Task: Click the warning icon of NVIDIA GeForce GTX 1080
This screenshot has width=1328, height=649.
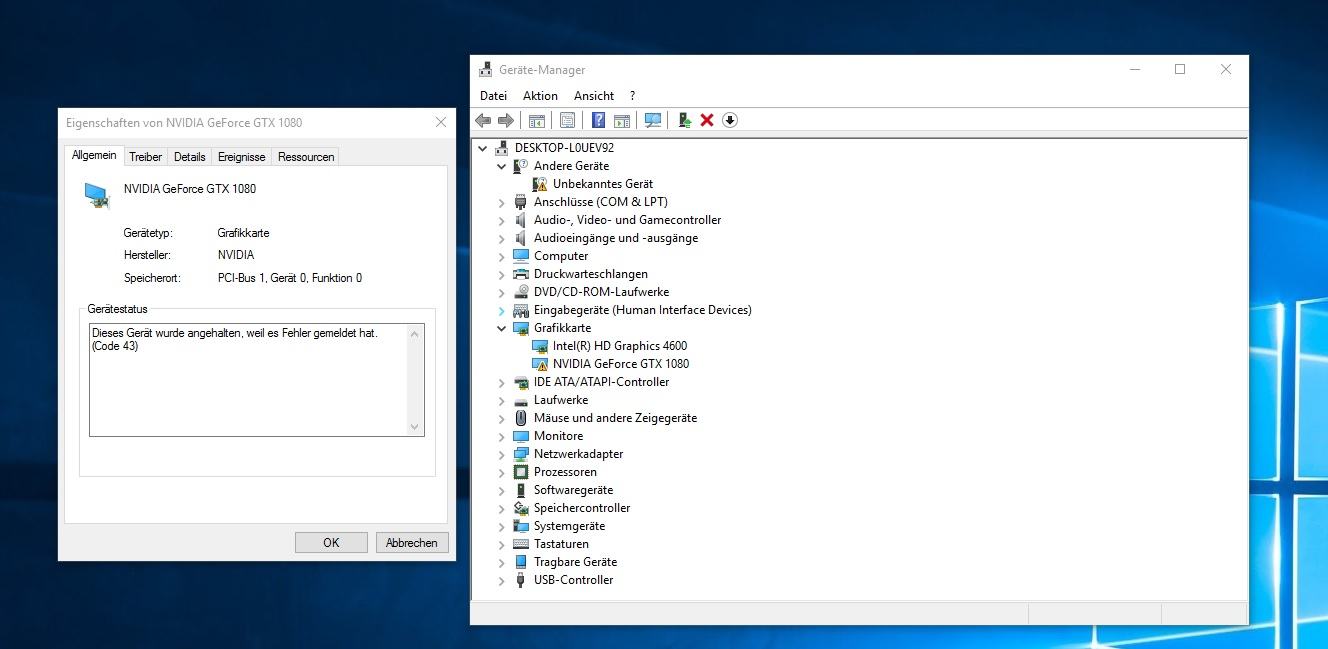Action: click(x=540, y=364)
